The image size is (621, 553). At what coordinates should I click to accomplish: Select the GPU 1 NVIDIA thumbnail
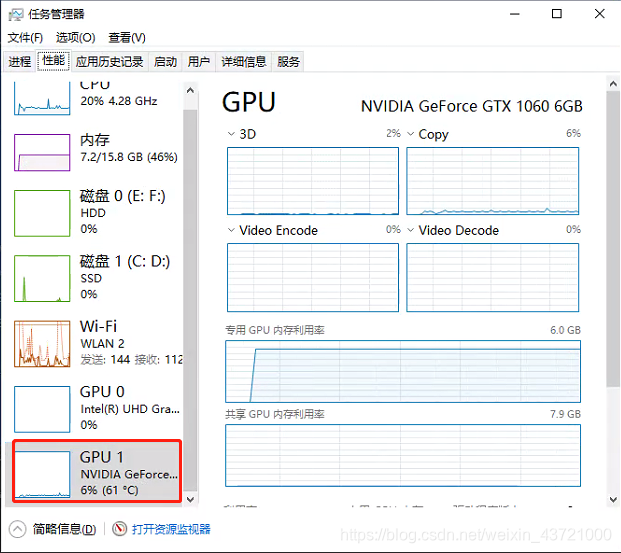pyautogui.click(x=42, y=475)
